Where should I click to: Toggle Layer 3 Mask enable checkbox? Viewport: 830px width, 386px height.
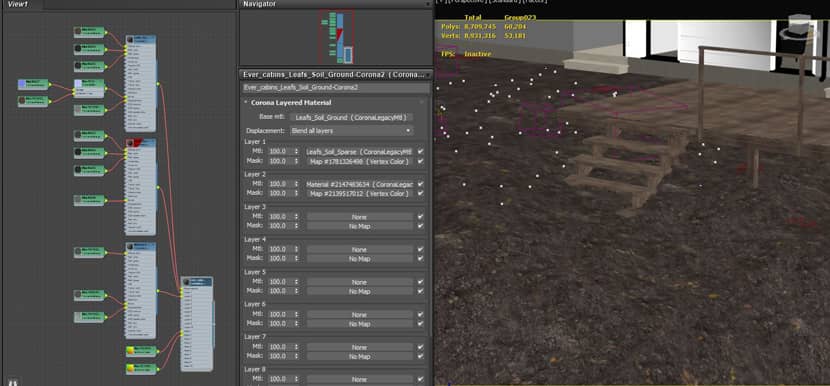(x=420, y=226)
